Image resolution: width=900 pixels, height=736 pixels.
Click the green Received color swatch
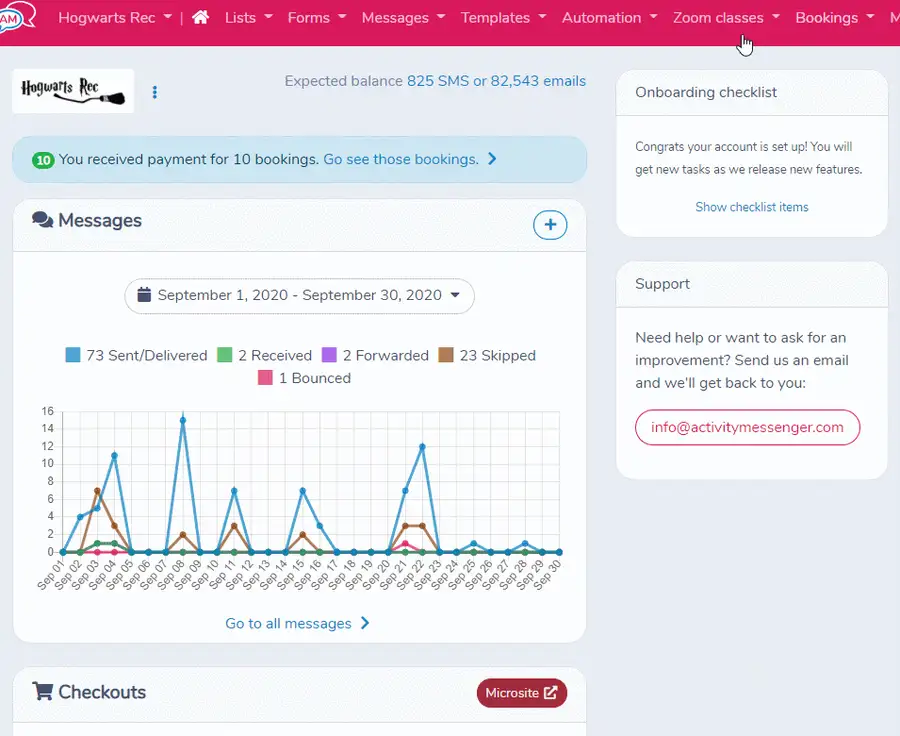pyautogui.click(x=224, y=355)
